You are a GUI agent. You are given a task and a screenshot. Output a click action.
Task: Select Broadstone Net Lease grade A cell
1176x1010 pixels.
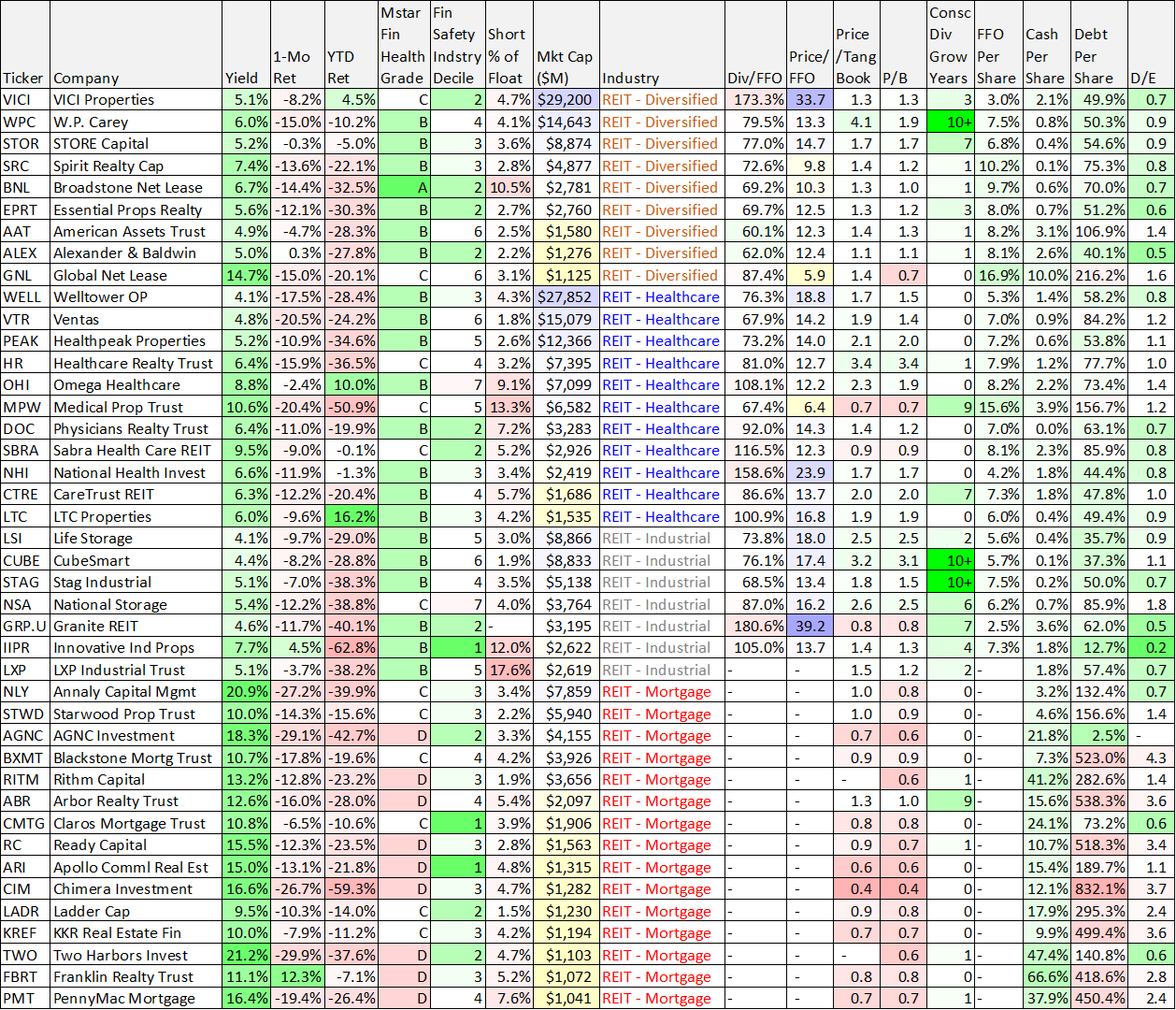coord(403,188)
